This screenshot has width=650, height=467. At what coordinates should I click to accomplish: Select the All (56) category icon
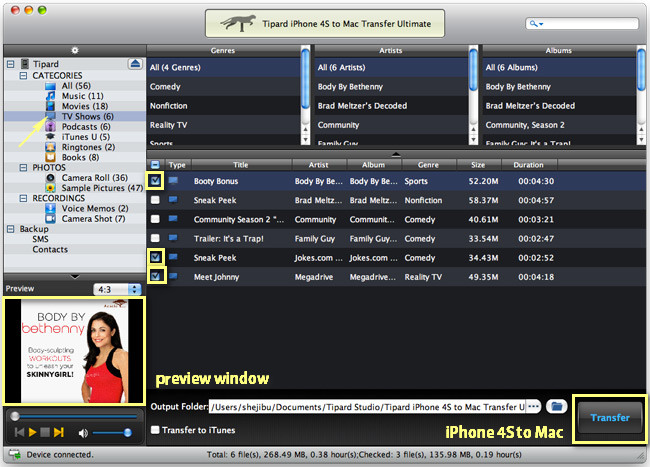point(50,86)
